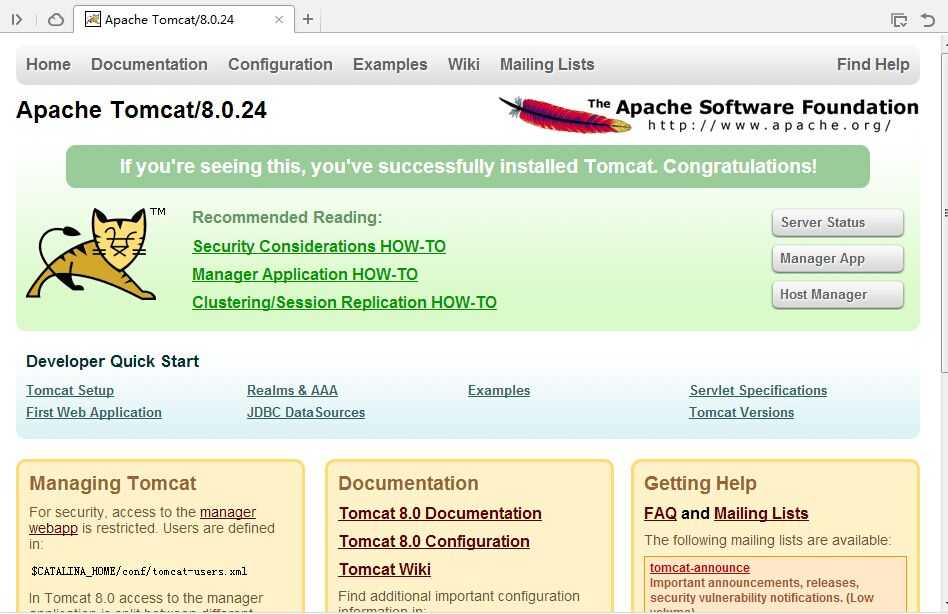Open Clustering/Session Replication HOW-TO link
This screenshot has width=948, height=614.
point(345,302)
